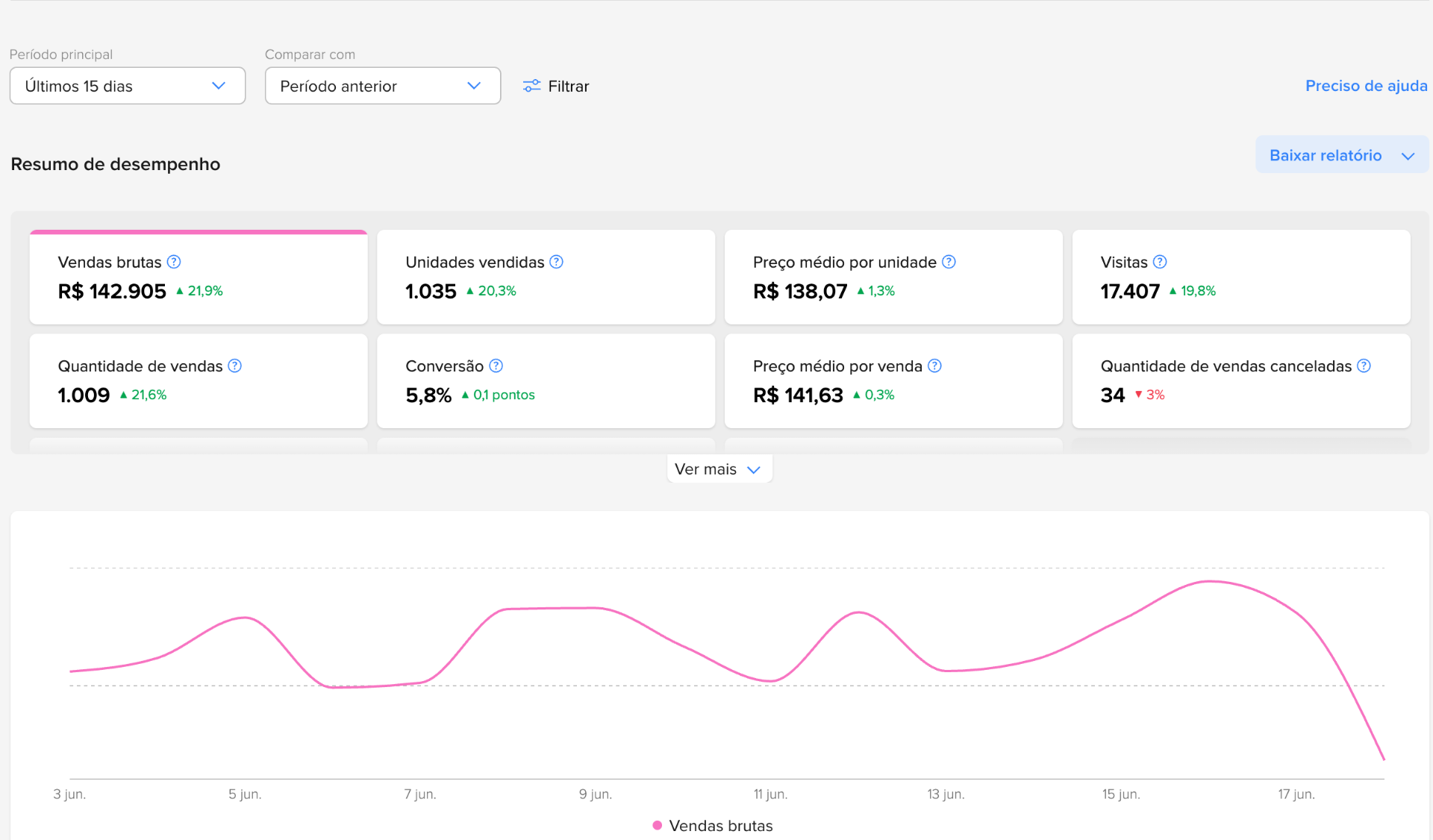Open the Período anterior compare dropdown
The image size is (1433, 840).
click(x=383, y=86)
